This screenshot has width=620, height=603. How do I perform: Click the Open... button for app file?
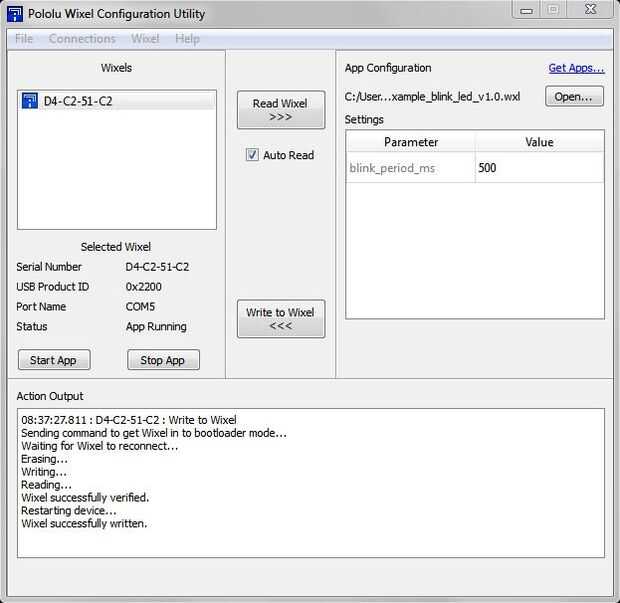pos(574,96)
